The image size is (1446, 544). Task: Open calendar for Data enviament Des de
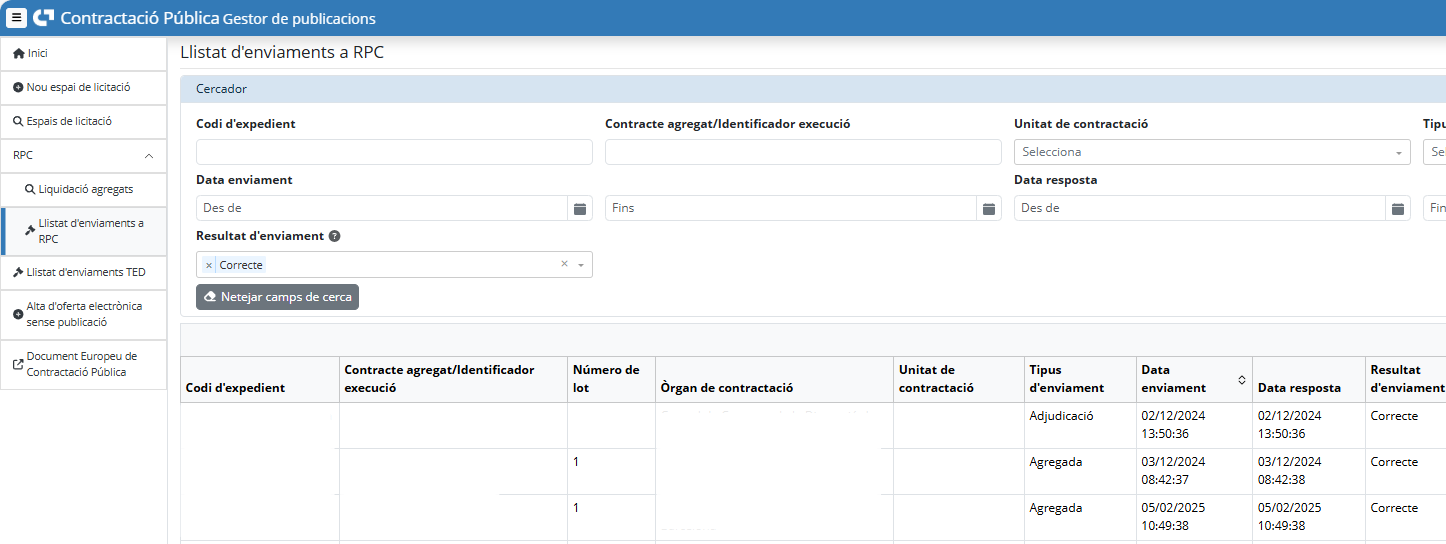pyautogui.click(x=580, y=208)
